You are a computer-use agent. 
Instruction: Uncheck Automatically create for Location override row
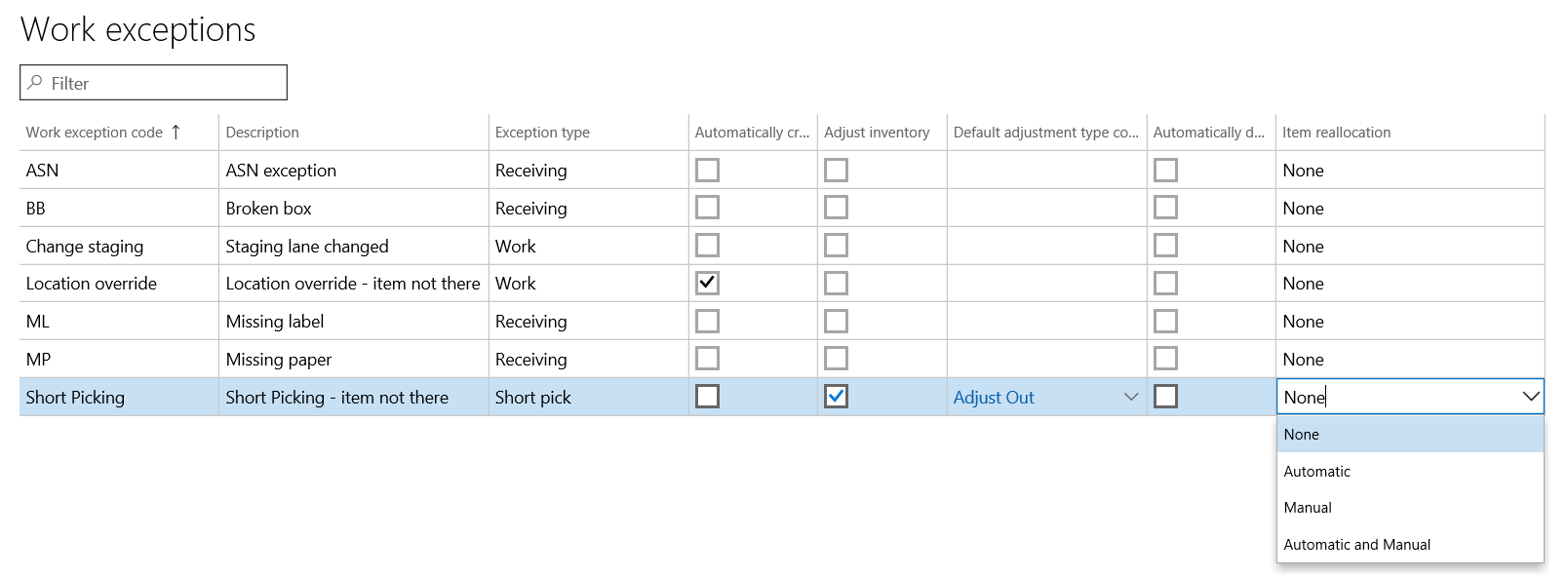[x=707, y=284]
